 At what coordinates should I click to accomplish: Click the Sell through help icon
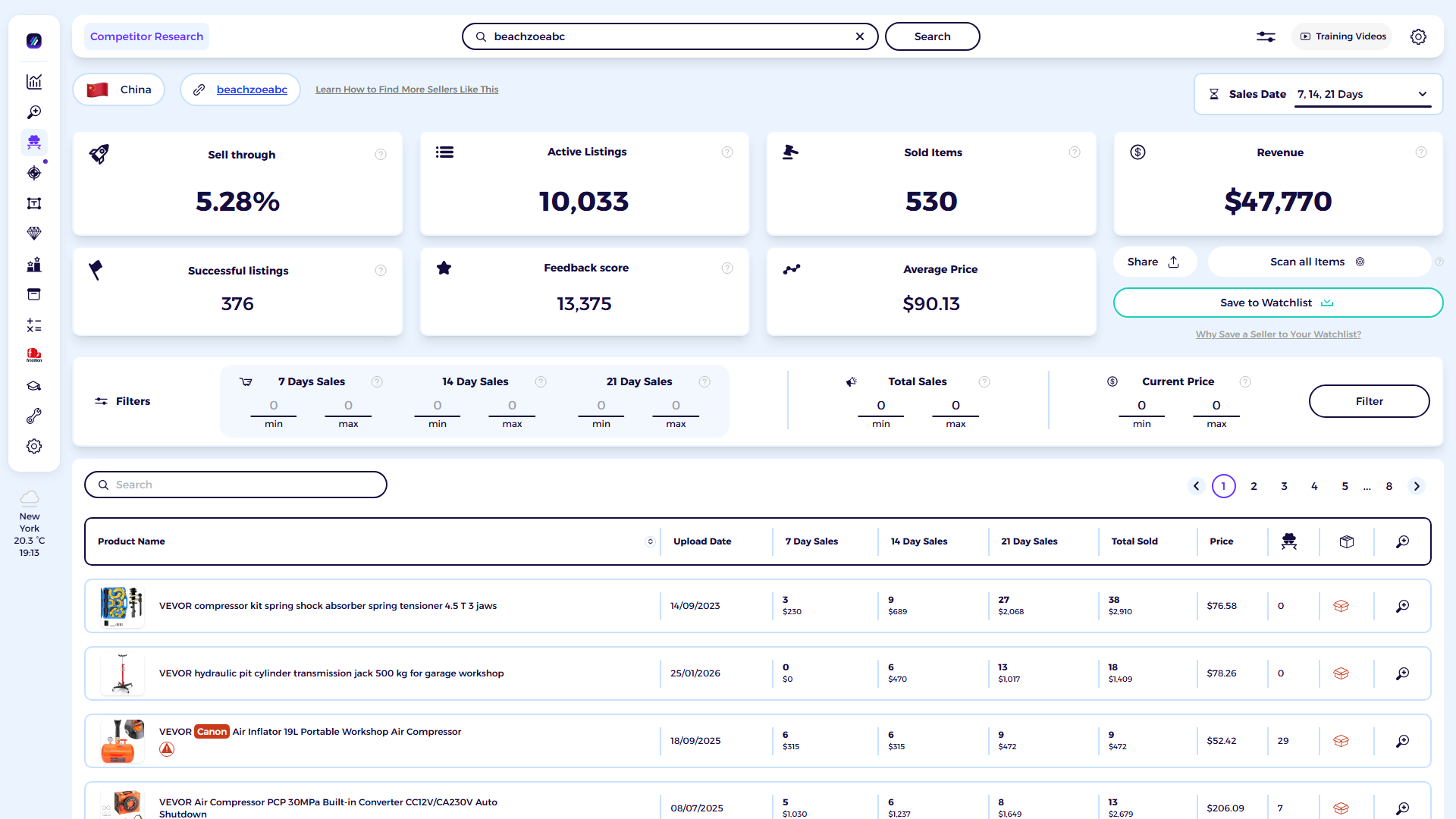tap(381, 155)
